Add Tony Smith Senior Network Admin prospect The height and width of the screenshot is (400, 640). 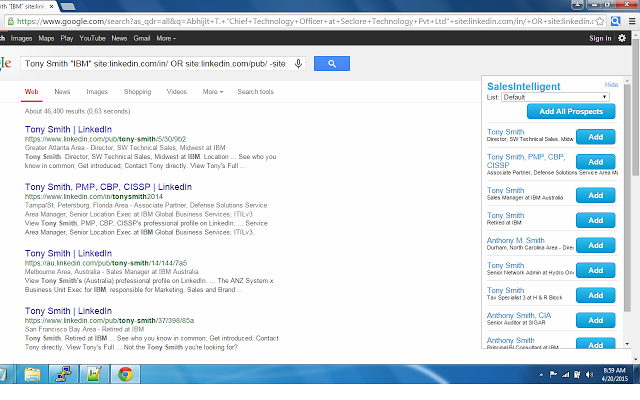coord(596,270)
